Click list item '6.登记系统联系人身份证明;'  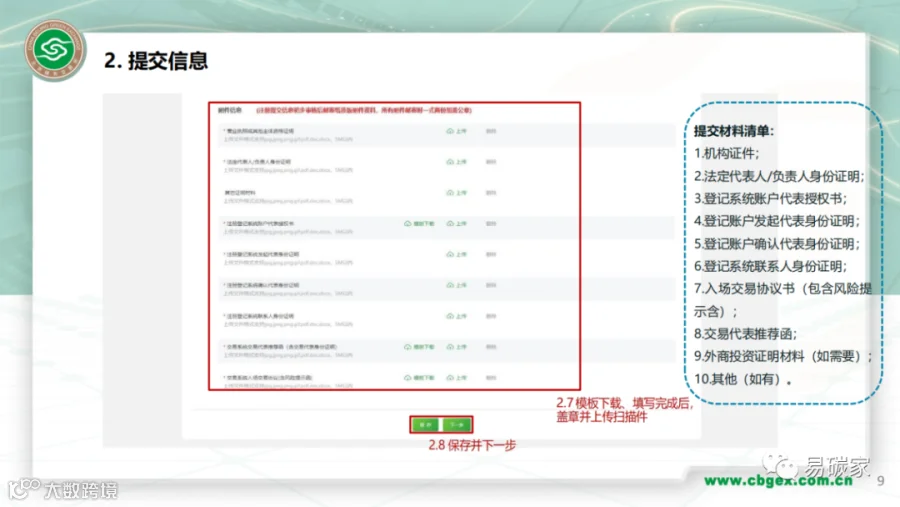pos(770,266)
